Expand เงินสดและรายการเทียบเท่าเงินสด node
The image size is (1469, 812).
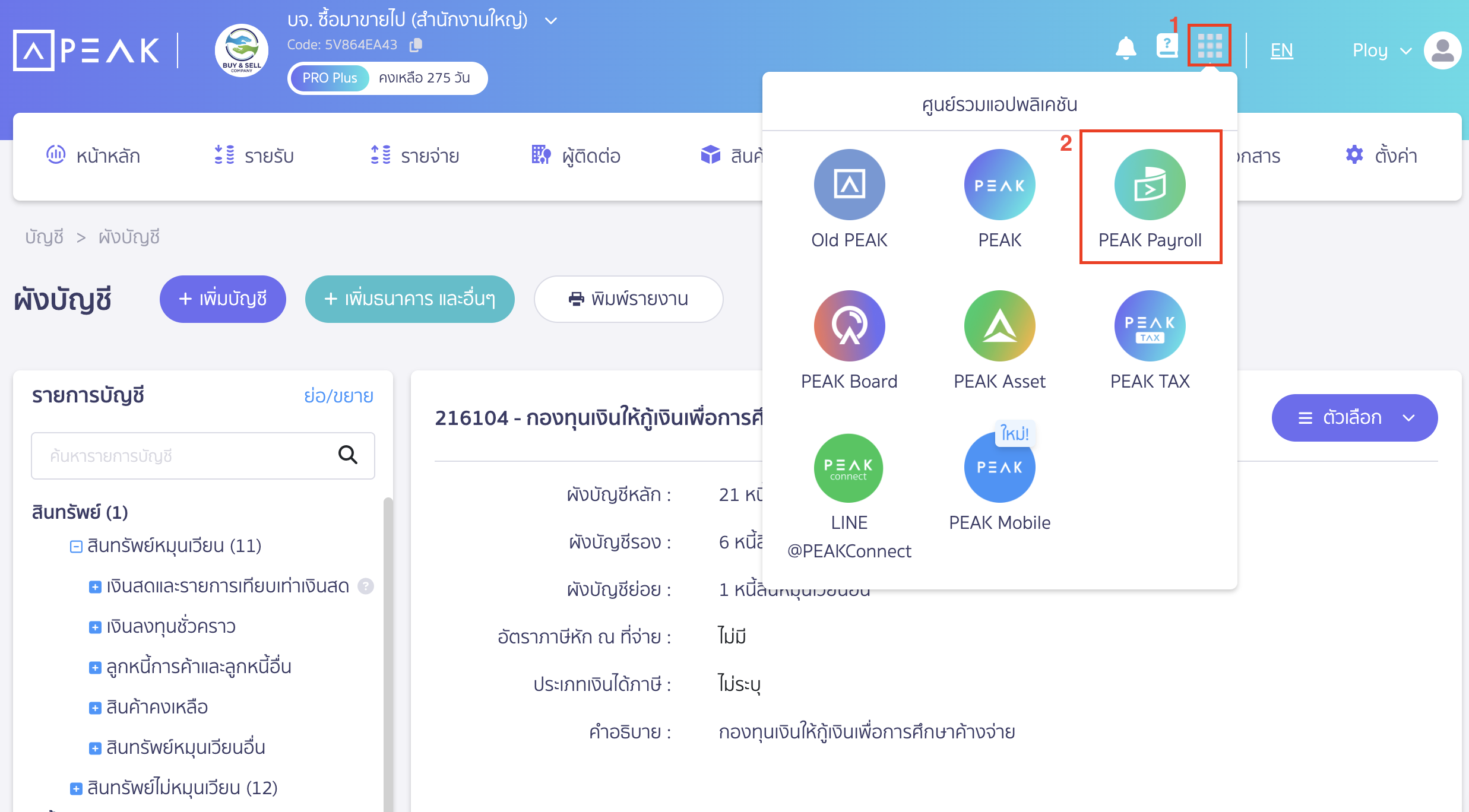click(95, 587)
